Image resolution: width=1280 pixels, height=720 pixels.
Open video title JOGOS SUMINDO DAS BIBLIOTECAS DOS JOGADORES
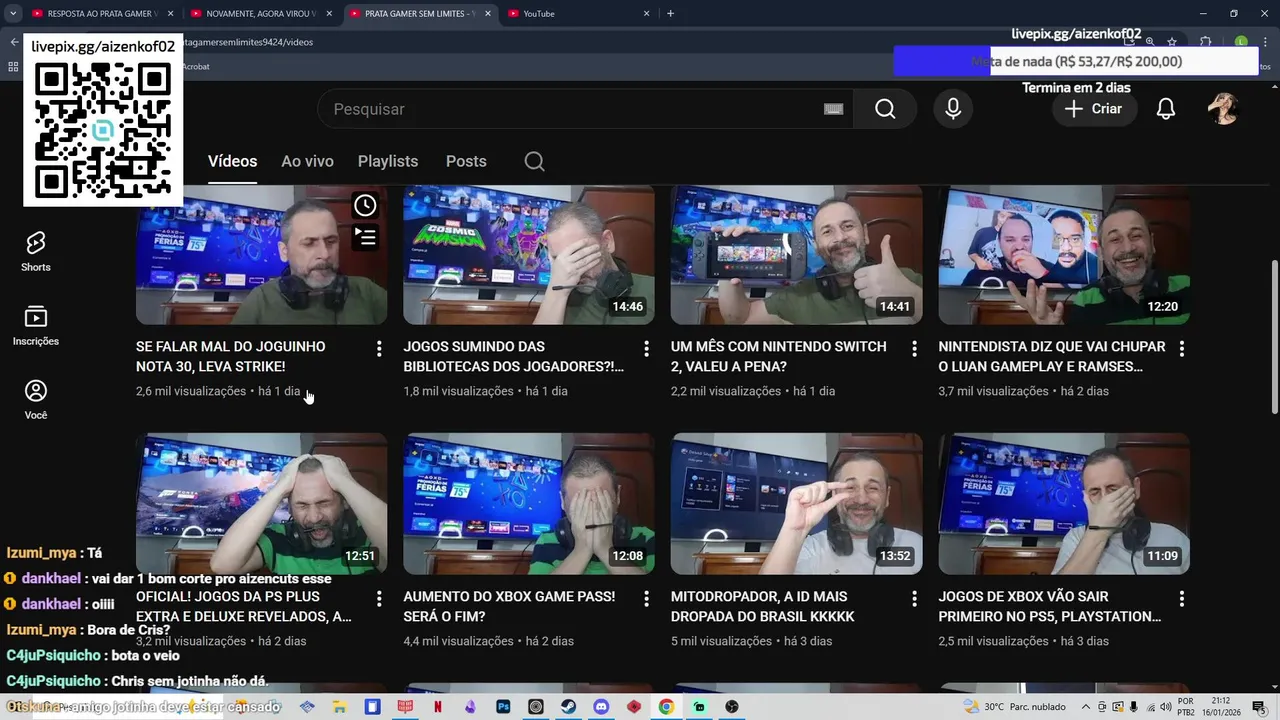514,356
